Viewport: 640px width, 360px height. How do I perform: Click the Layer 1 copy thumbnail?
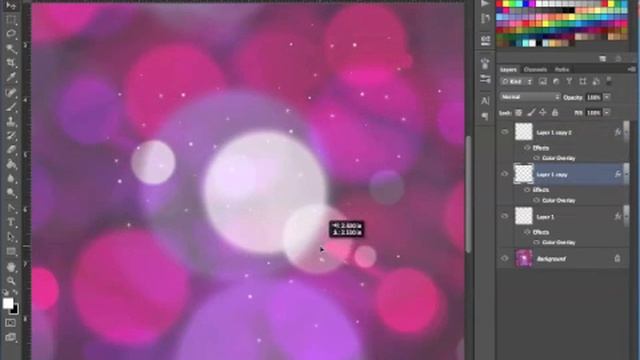pos(524,173)
